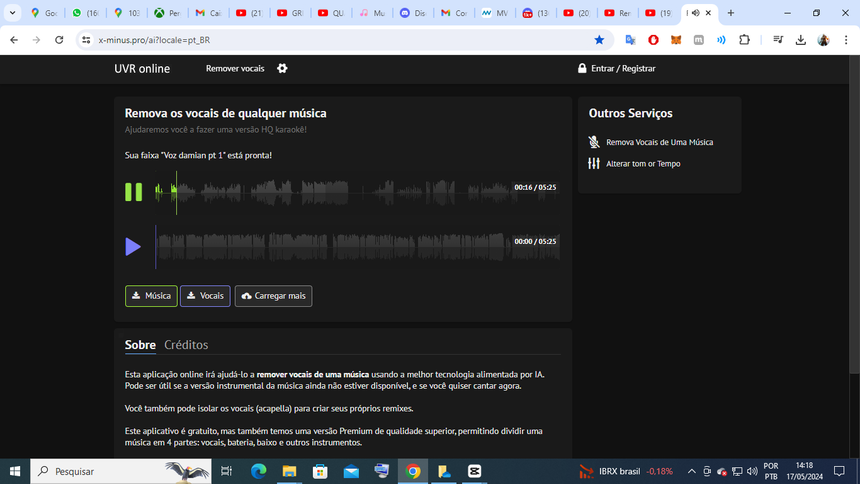This screenshot has height=484, width=860.
Task: Go back to previous page
Action: [x=14, y=40]
